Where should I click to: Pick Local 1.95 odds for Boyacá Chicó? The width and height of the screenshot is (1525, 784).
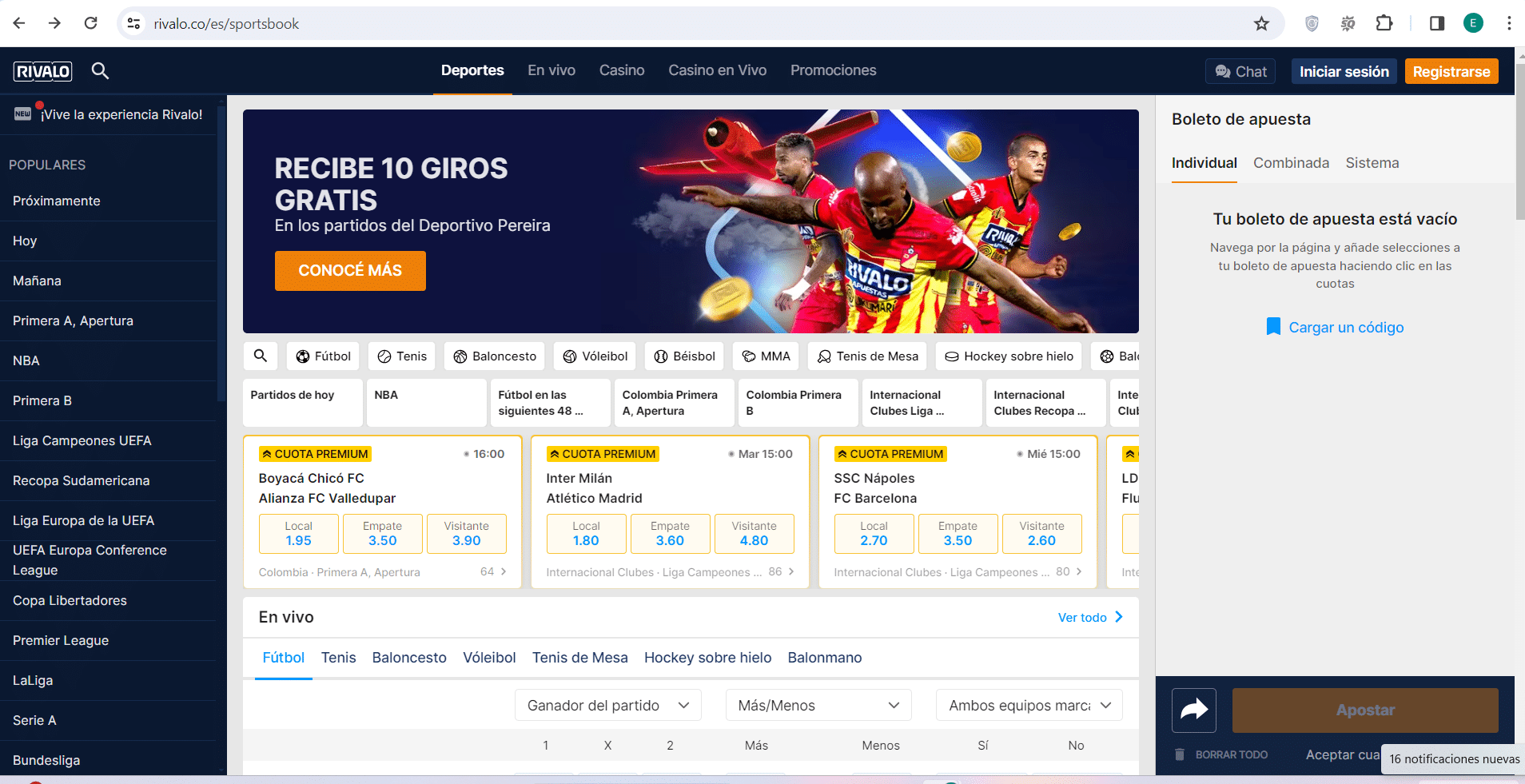tap(299, 534)
